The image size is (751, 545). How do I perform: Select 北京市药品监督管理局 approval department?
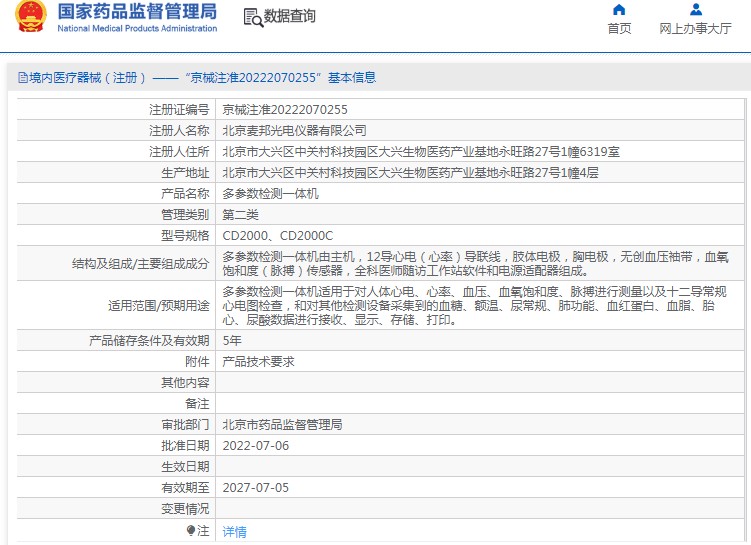pos(282,425)
